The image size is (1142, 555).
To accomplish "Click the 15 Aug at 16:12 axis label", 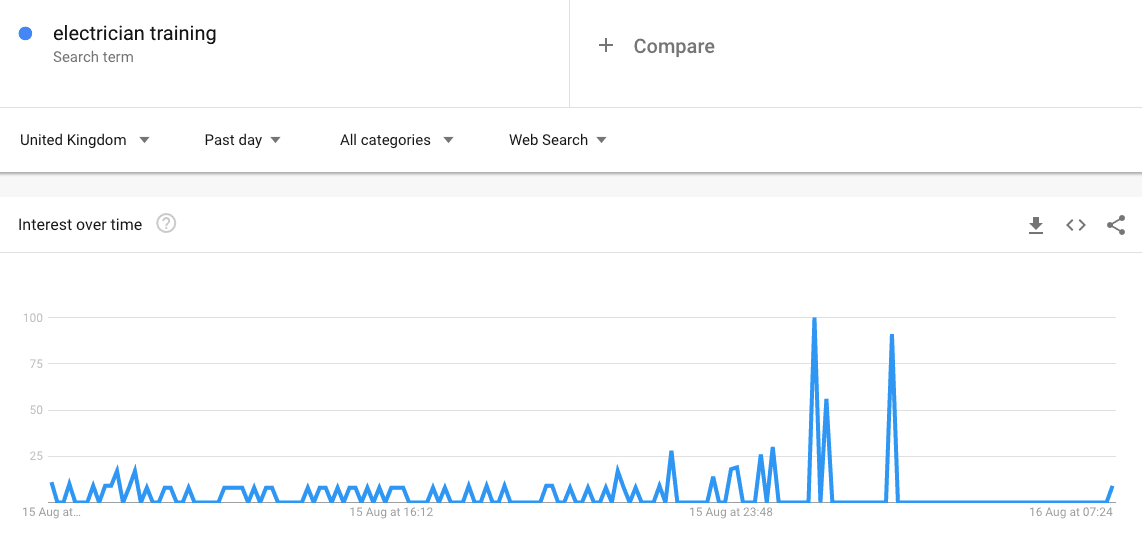I will tap(391, 513).
